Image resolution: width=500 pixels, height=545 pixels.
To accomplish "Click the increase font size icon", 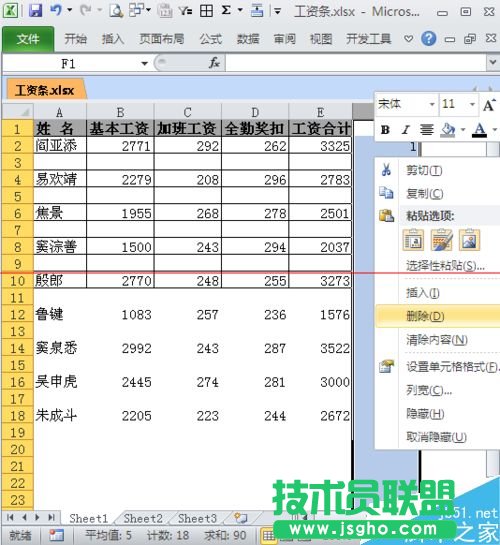I will pyautogui.click(x=489, y=104).
